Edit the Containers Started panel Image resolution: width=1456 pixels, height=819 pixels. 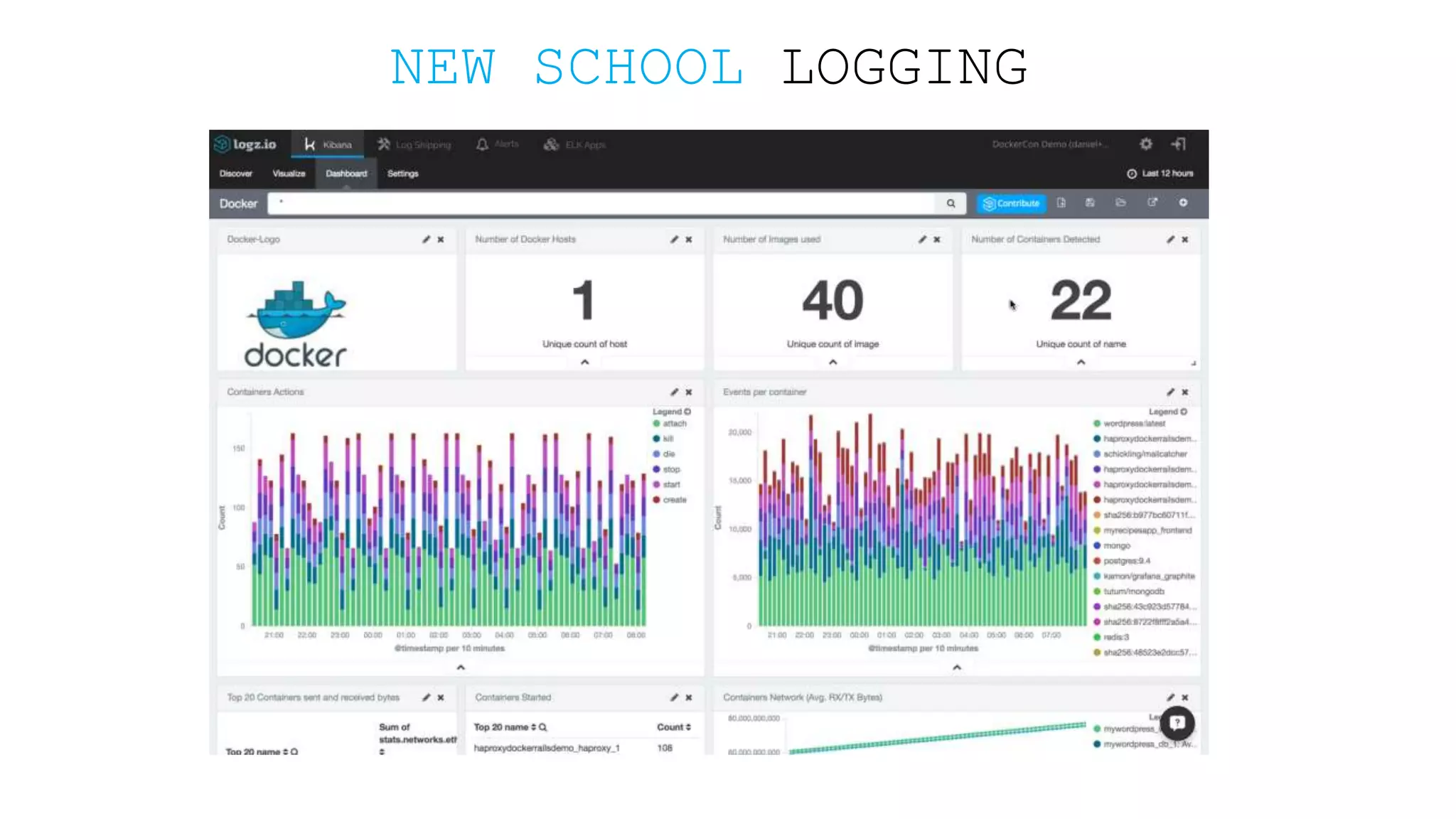(x=674, y=697)
